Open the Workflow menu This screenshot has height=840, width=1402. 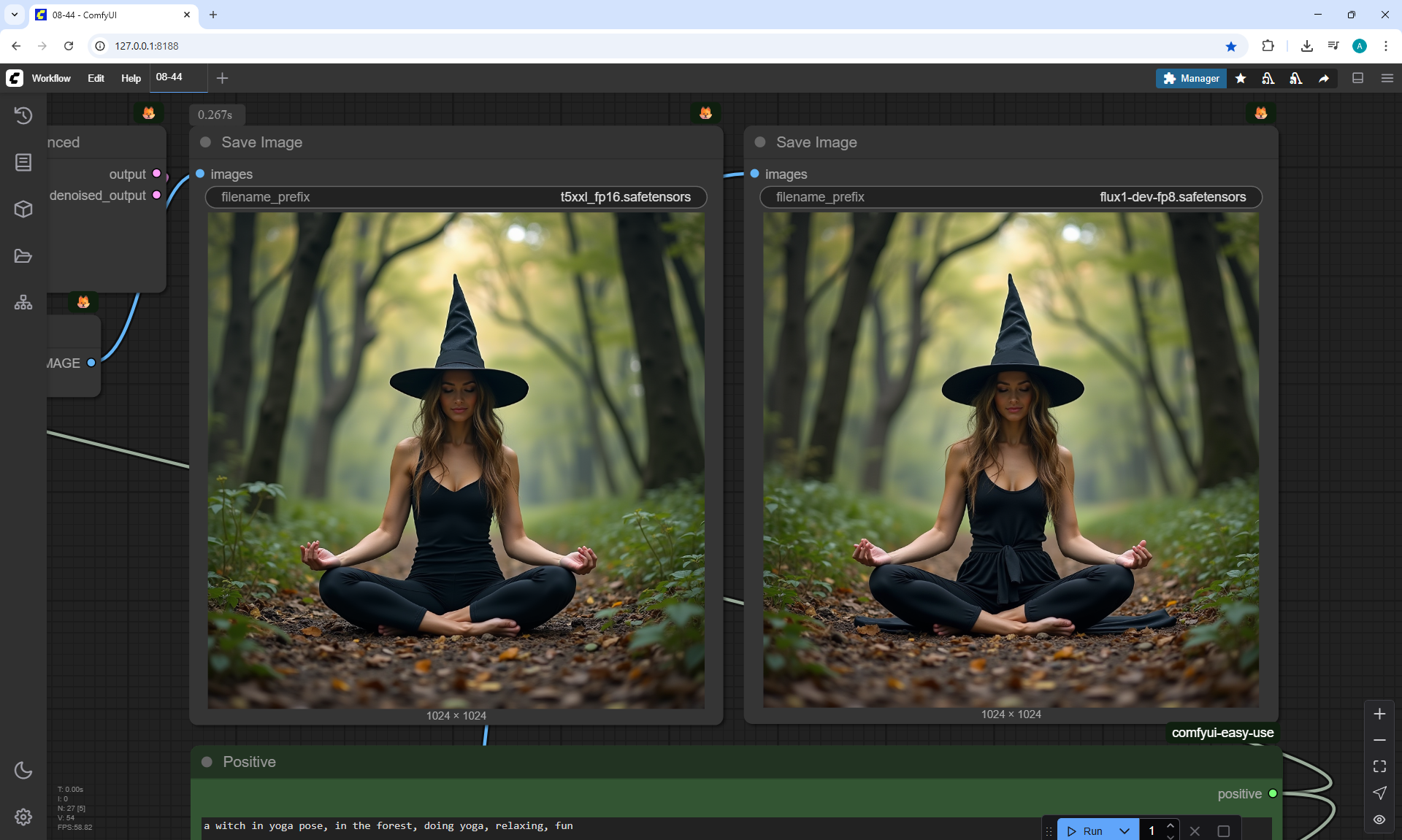coord(51,78)
